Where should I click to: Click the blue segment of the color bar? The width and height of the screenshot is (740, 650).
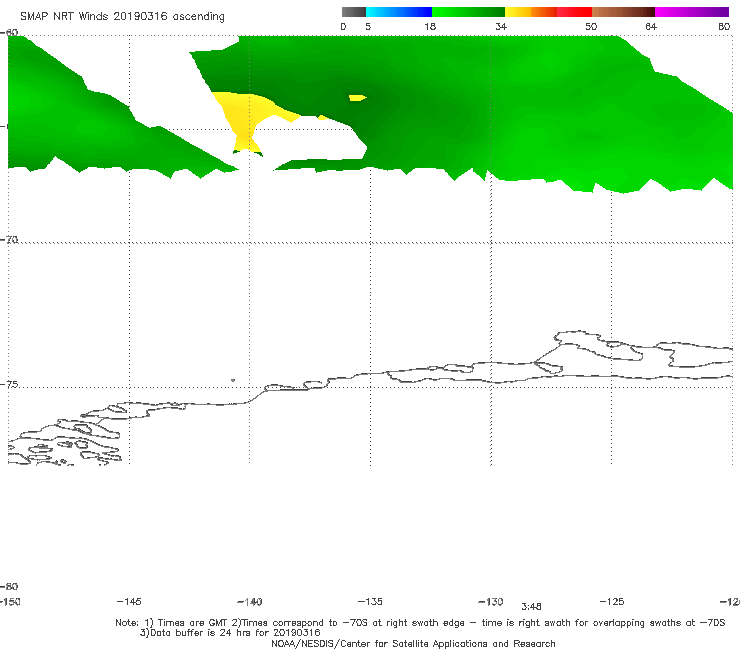(399, 12)
